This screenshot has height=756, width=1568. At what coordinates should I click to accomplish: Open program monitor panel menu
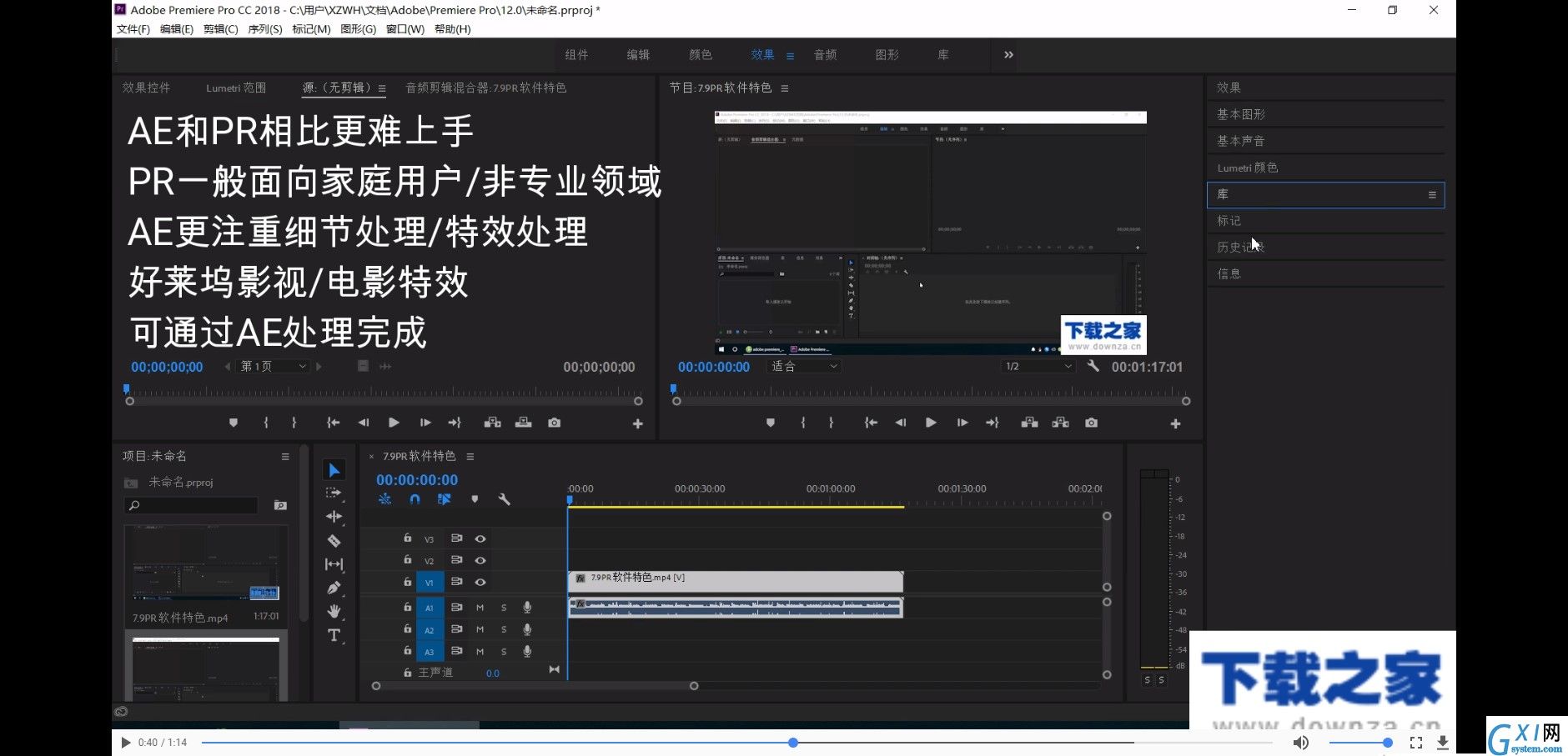pyautogui.click(x=785, y=88)
